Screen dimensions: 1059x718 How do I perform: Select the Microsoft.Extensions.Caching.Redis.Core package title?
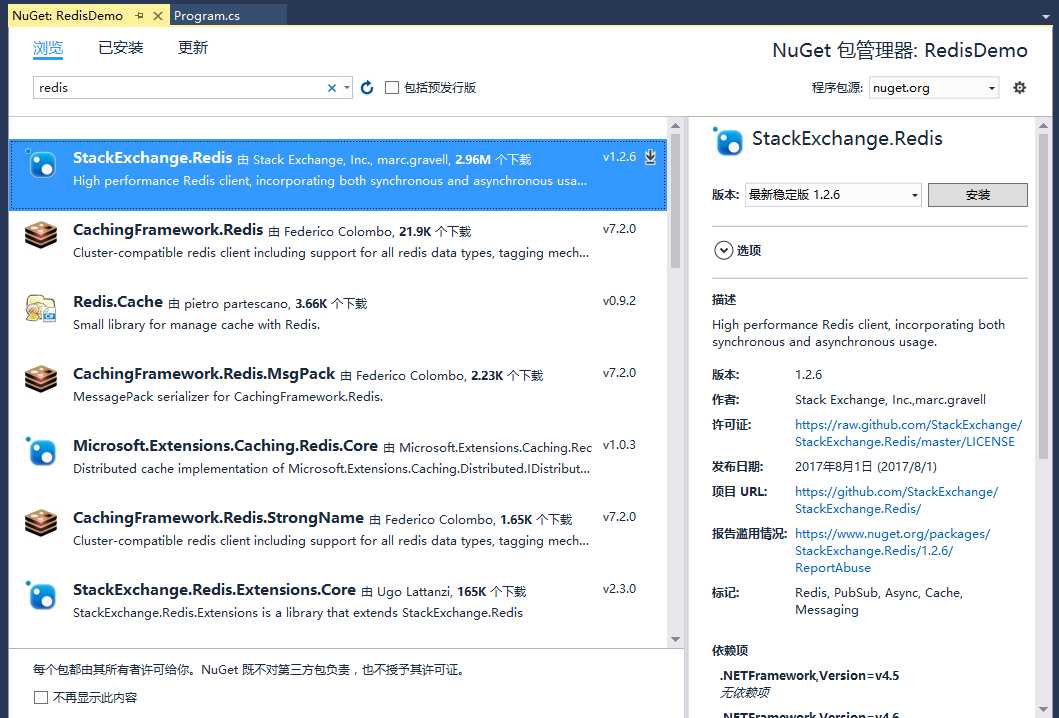coord(225,446)
